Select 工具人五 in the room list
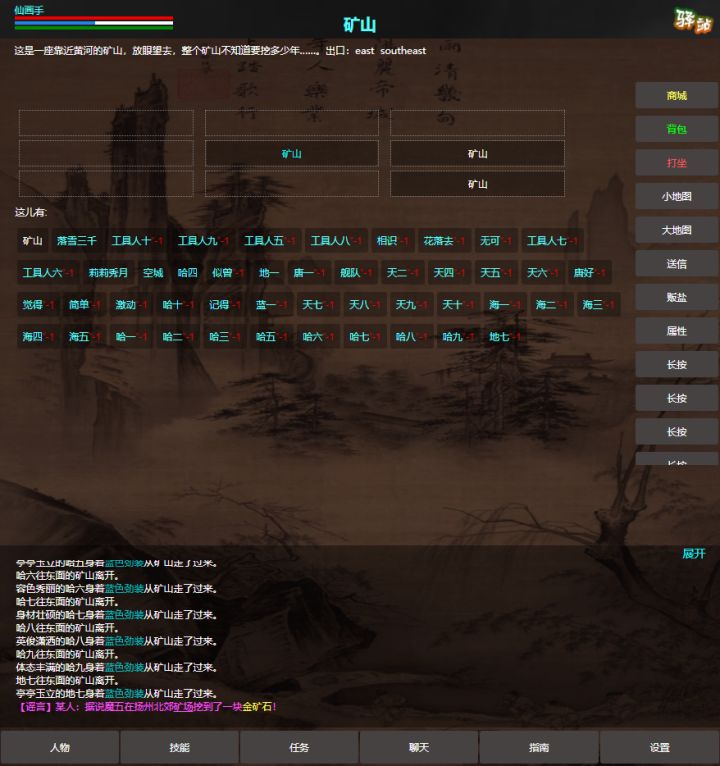 [x=270, y=241]
